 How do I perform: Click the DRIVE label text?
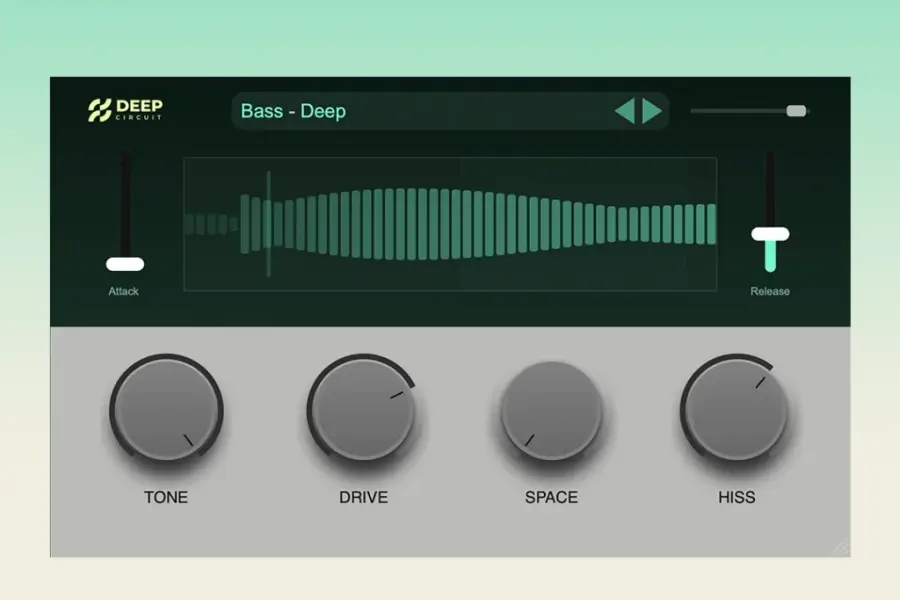click(363, 497)
